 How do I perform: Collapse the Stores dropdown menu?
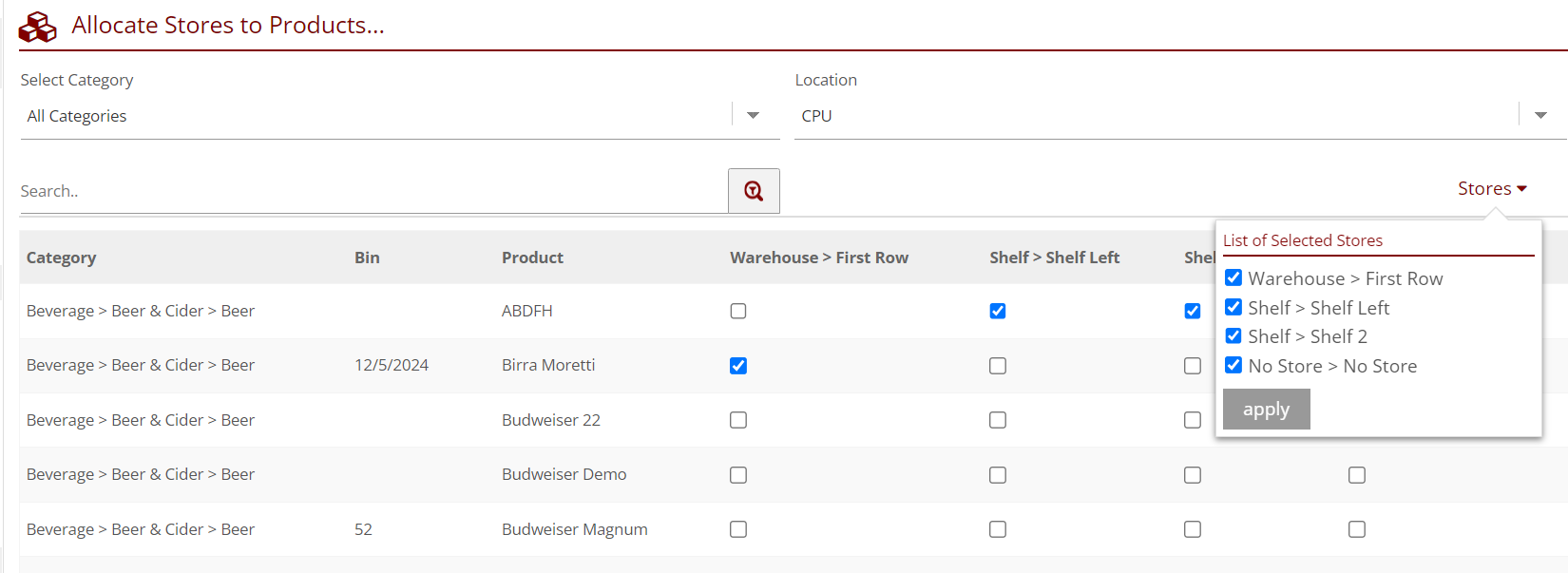pyautogui.click(x=1491, y=189)
